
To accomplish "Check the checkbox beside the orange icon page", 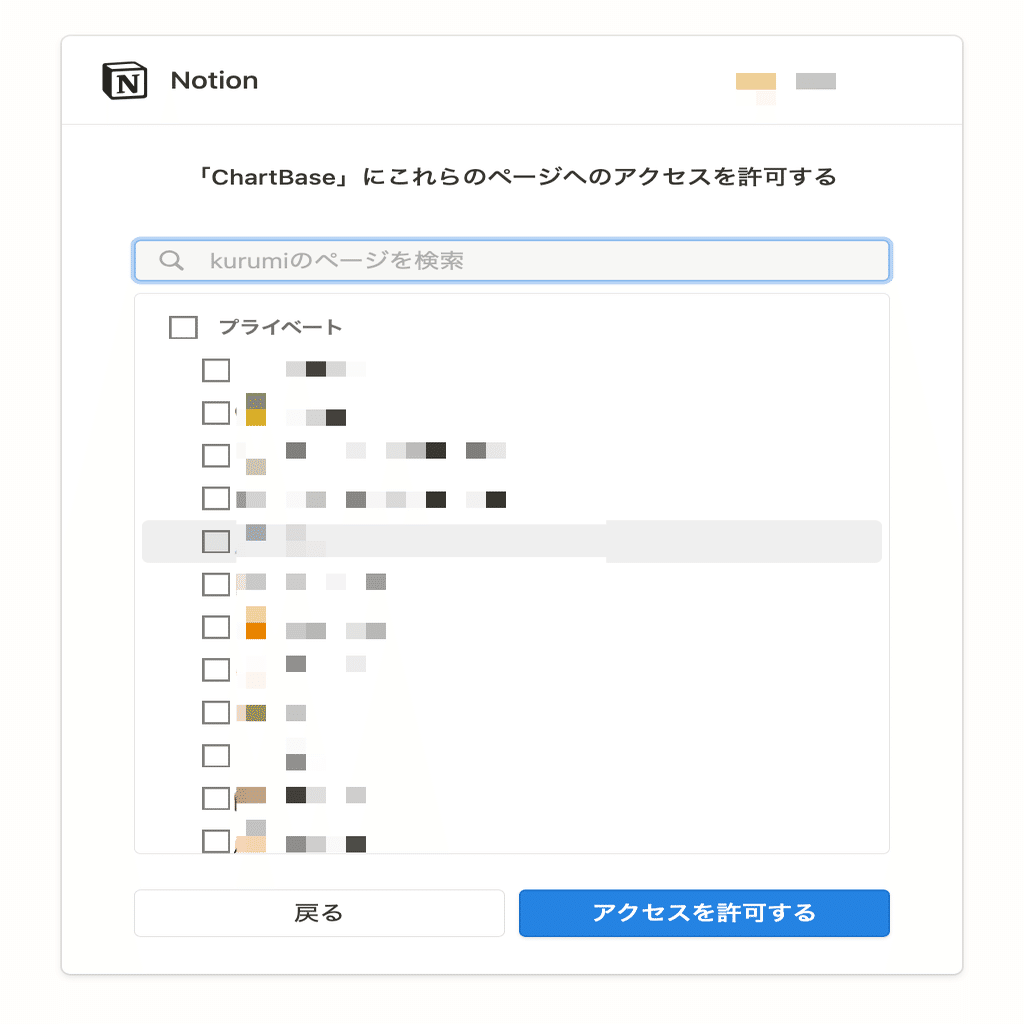I will click(x=216, y=627).
